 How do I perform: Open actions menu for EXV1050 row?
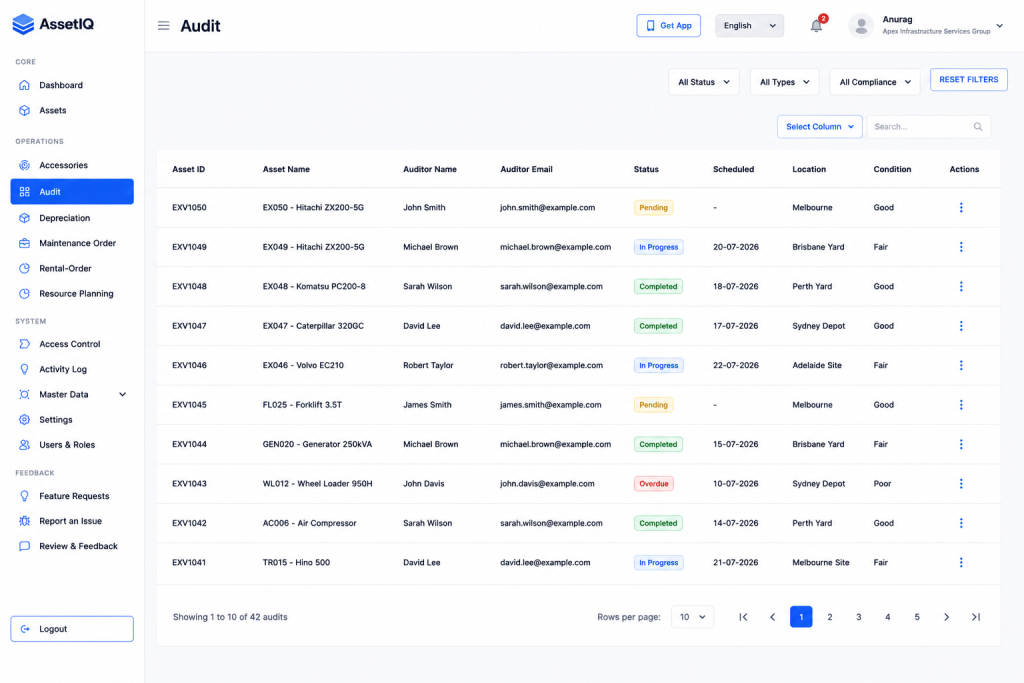click(x=961, y=208)
